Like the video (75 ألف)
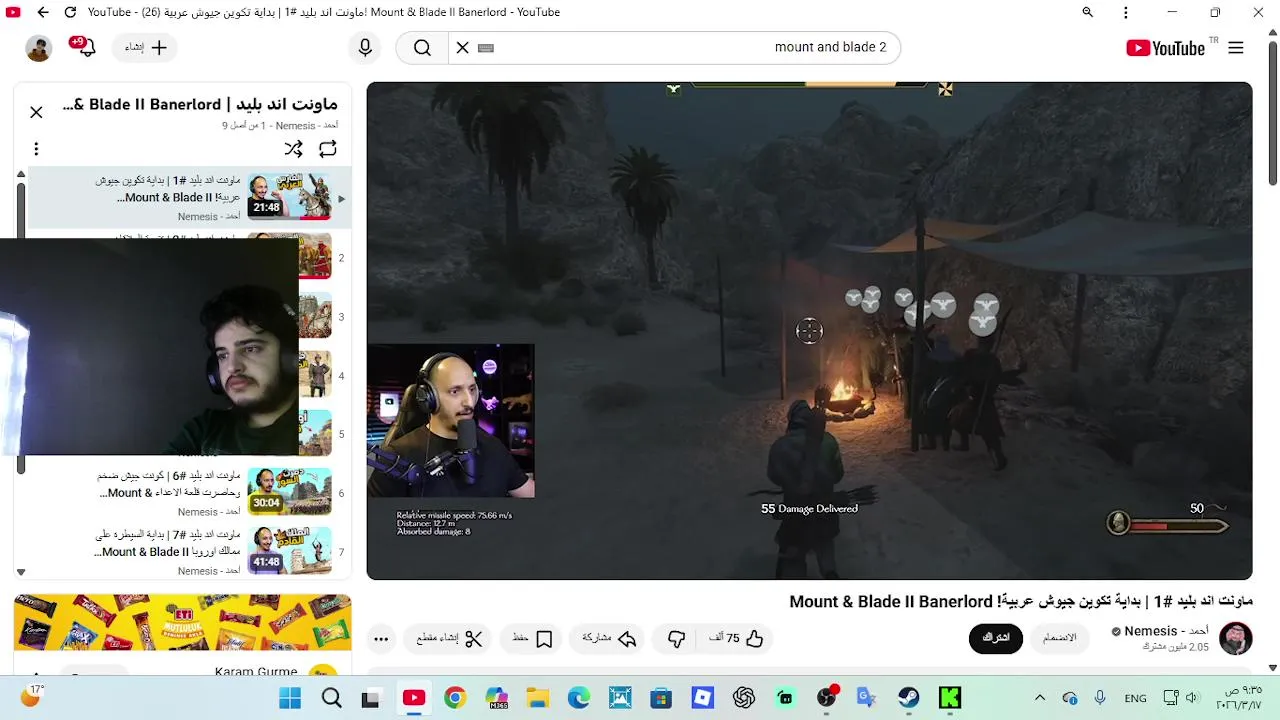This screenshot has height=720, width=1280. pos(737,638)
